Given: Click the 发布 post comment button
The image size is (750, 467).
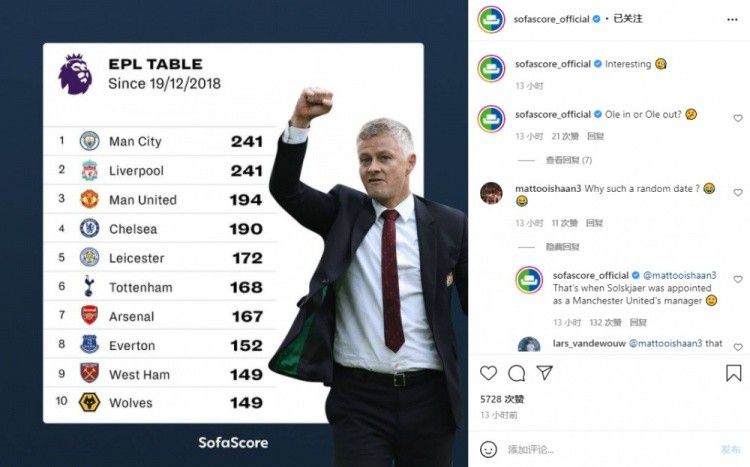Looking at the screenshot, I should coord(730,449).
